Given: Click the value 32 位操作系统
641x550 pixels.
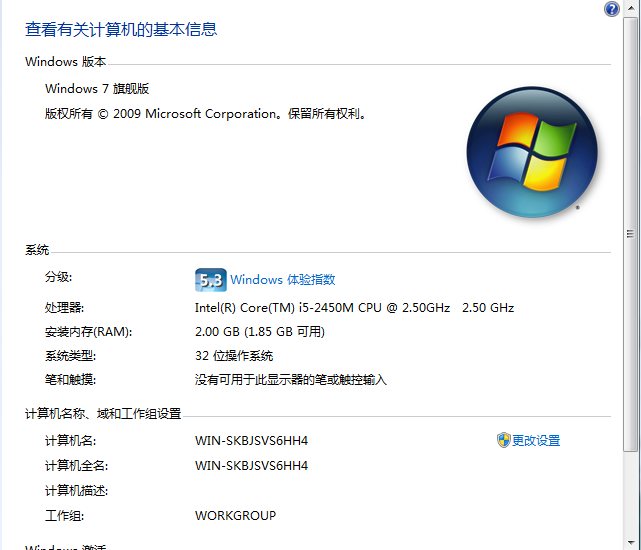Looking at the screenshot, I should pyautogui.click(x=234, y=356).
